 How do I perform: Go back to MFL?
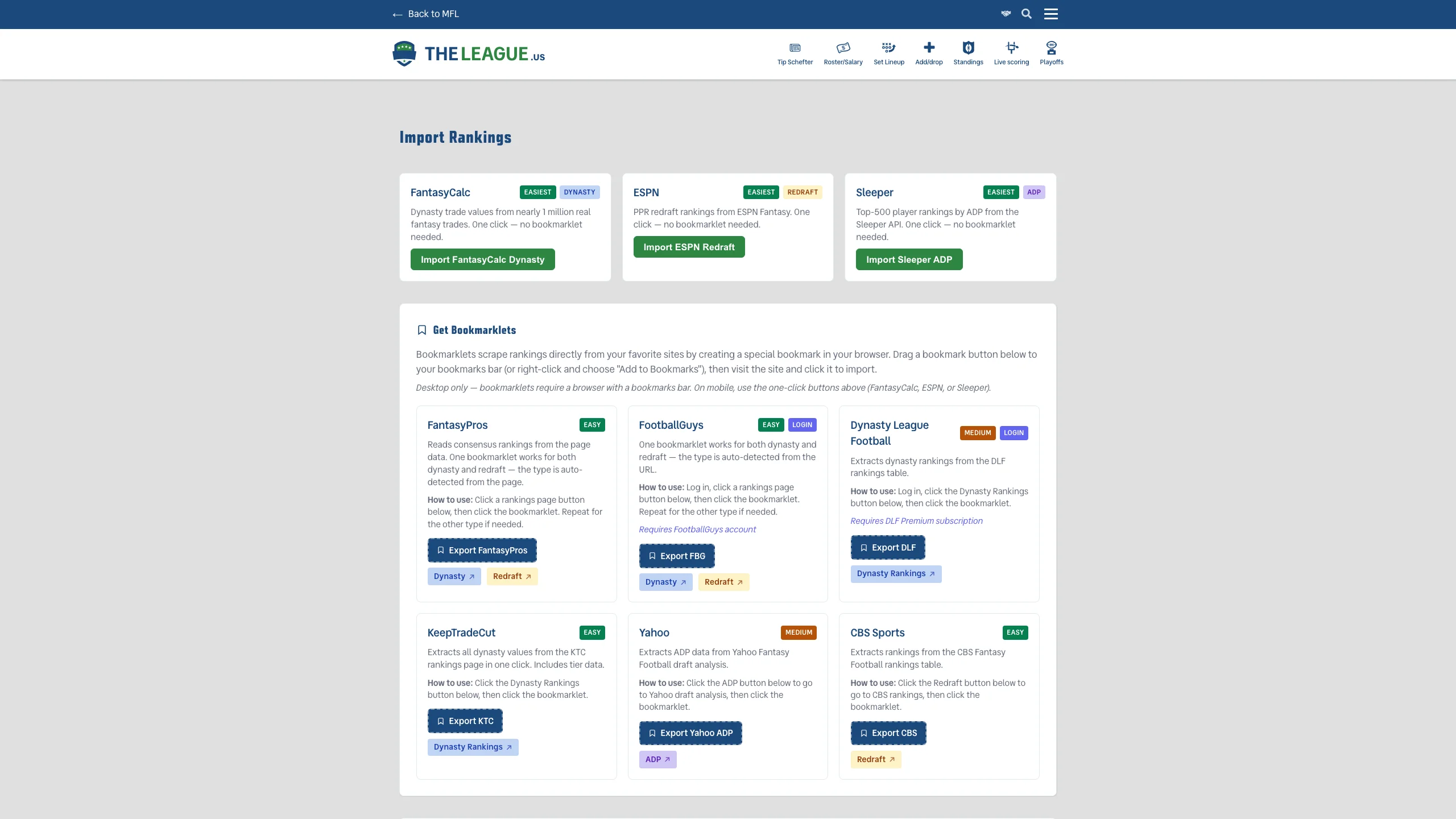(x=425, y=14)
